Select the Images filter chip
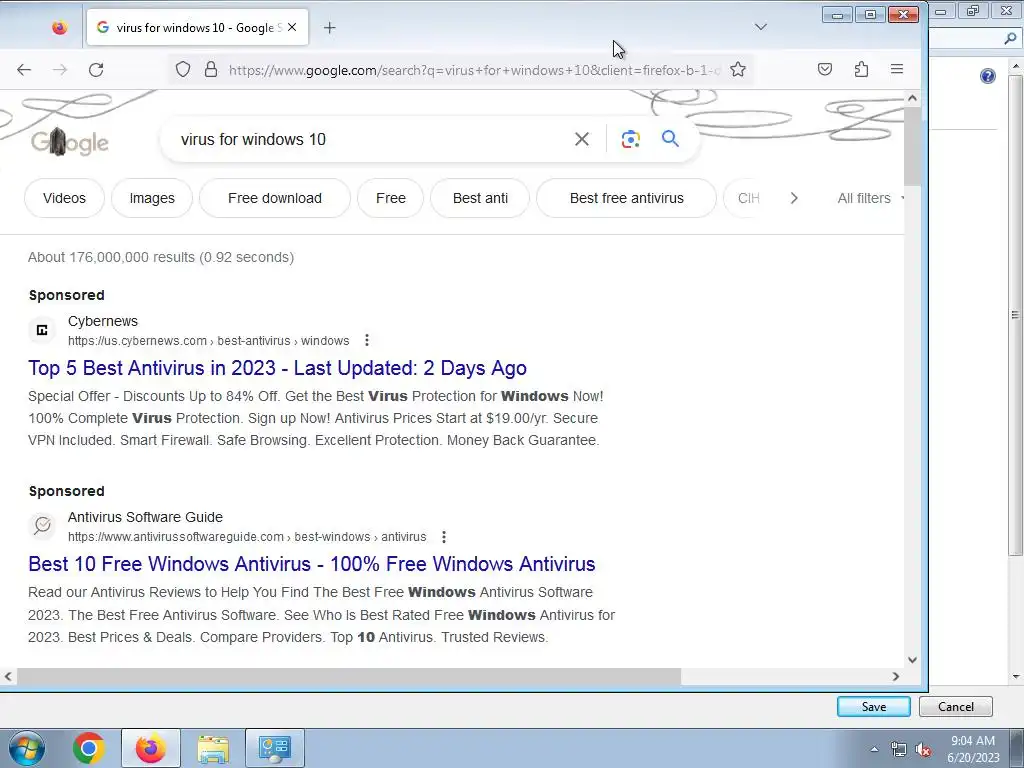 (152, 198)
